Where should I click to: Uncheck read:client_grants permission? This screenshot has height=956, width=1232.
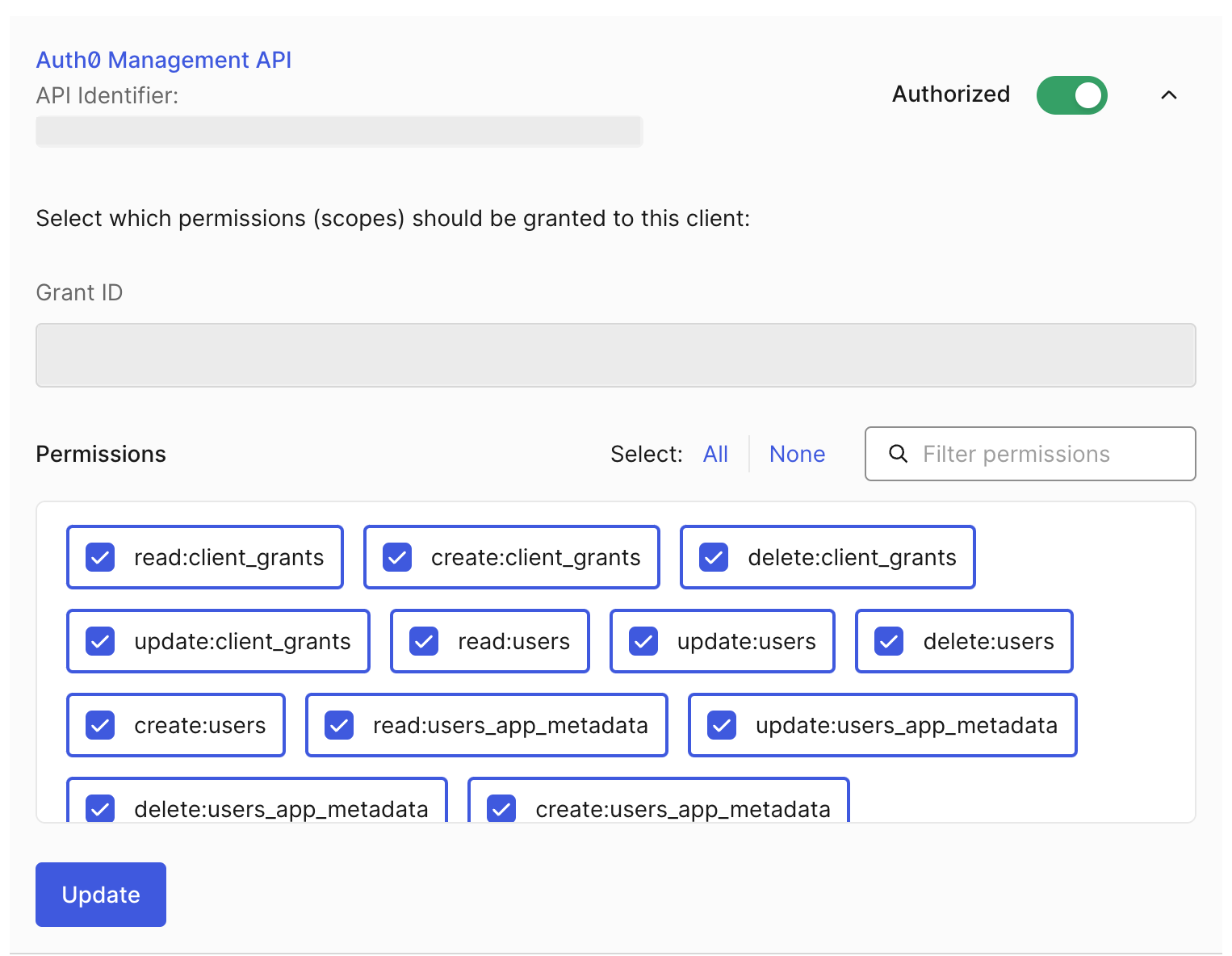coord(100,557)
